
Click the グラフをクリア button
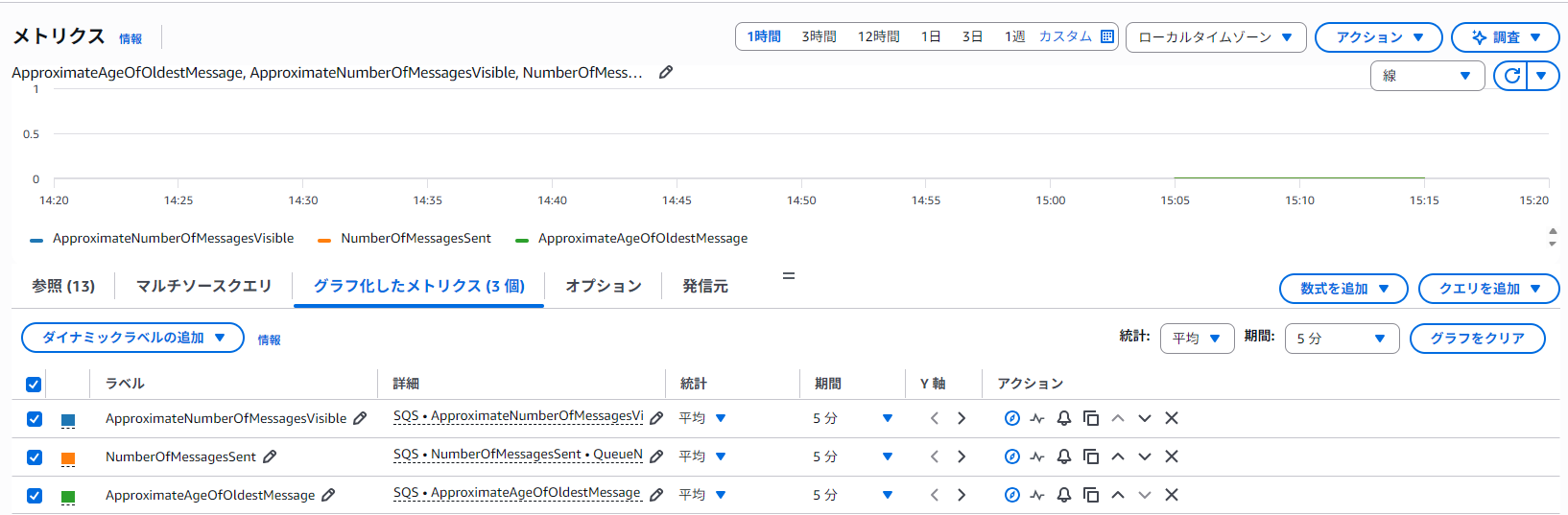tap(1477, 339)
